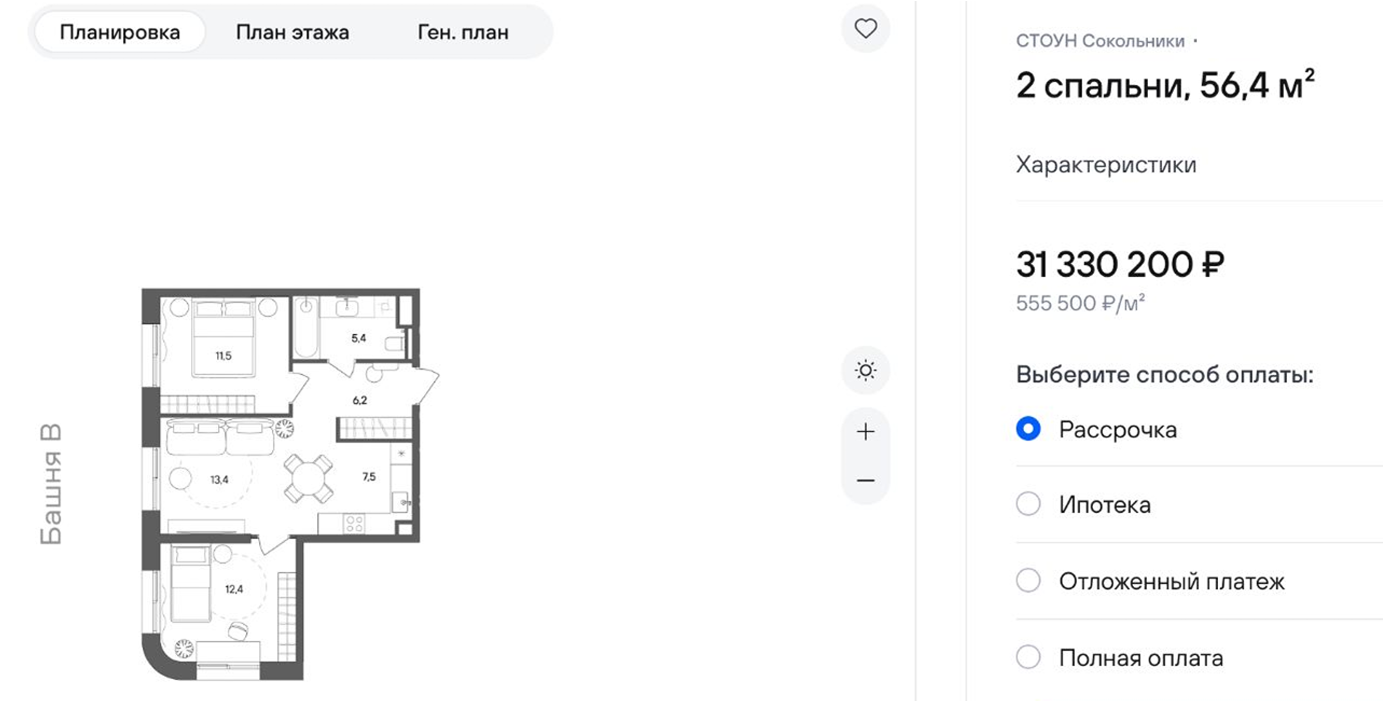Click the 5,4 bathroom on plan
The width and height of the screenshot is (1384, 702).
358,338
